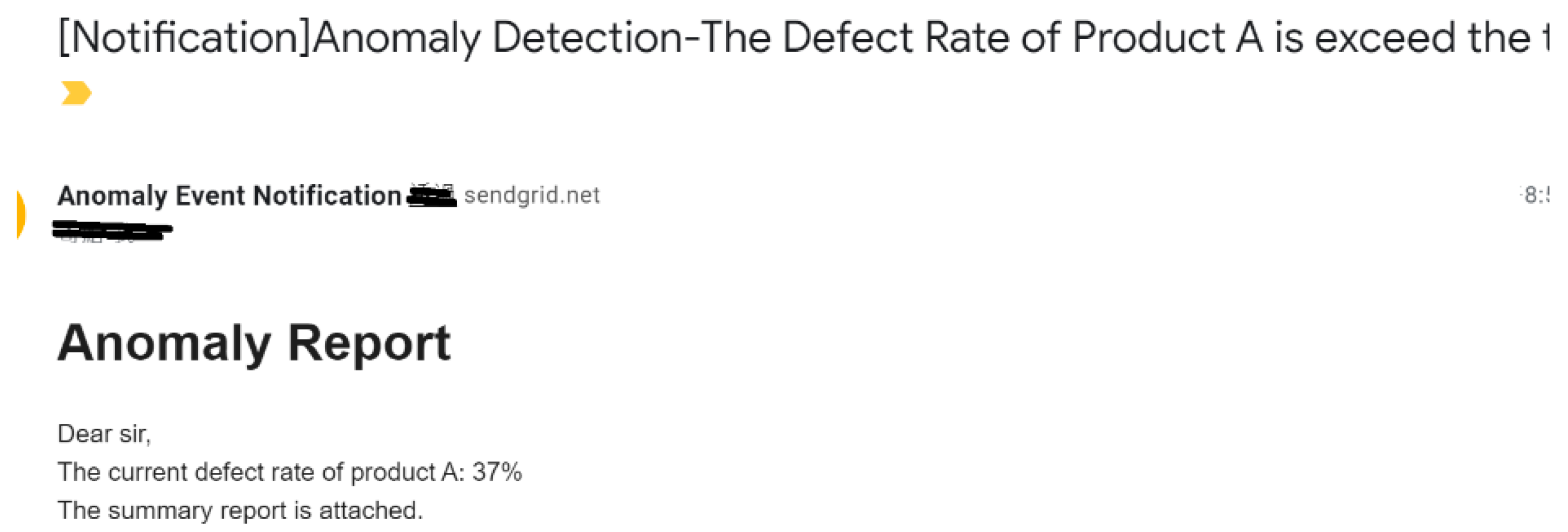The height and width of the screenshot is (532, 1568).
Task: Click the word "Report" in body heading
Action: 369,343
